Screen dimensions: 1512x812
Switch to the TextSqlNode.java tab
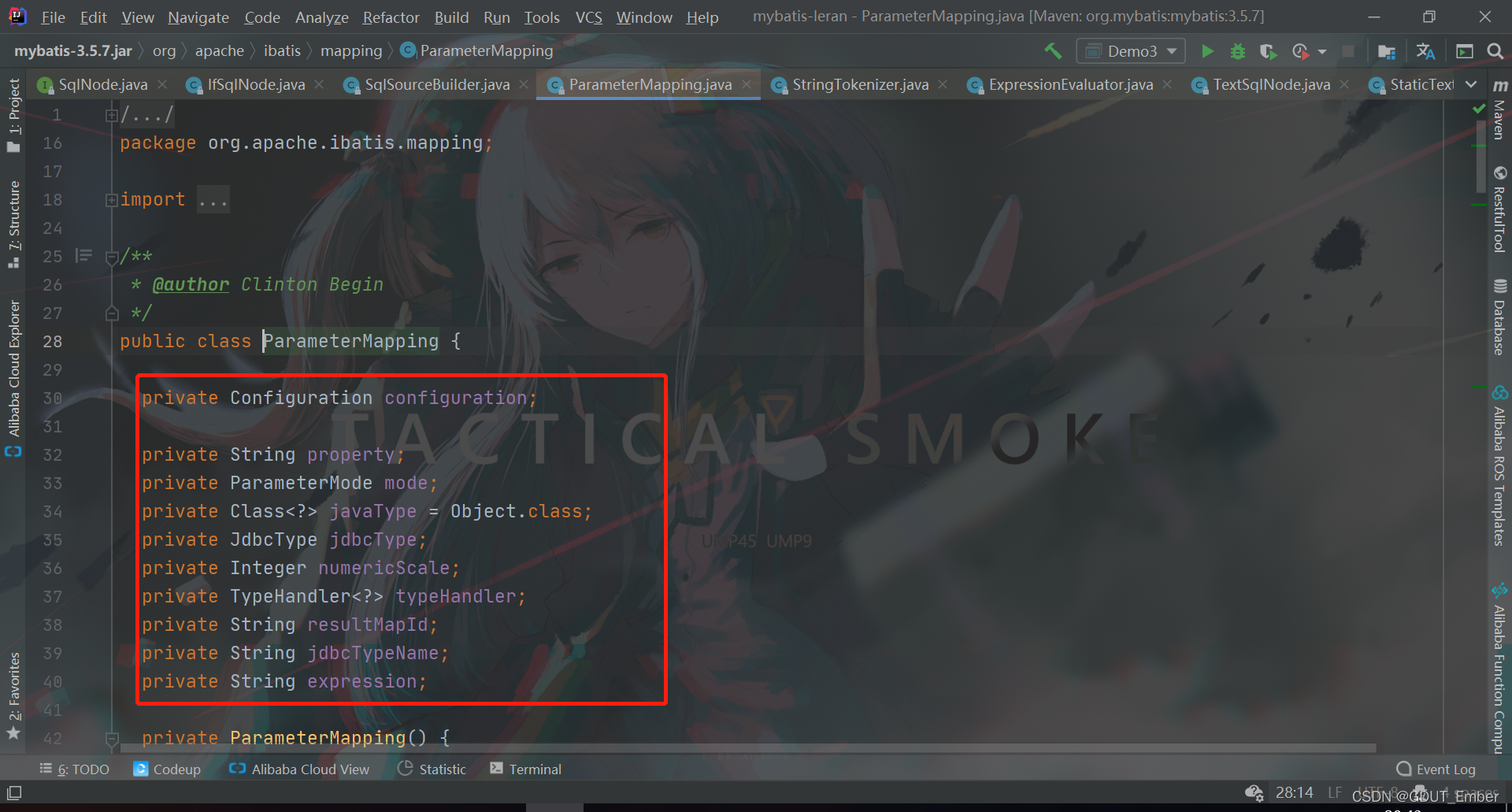coord(1271,84)
